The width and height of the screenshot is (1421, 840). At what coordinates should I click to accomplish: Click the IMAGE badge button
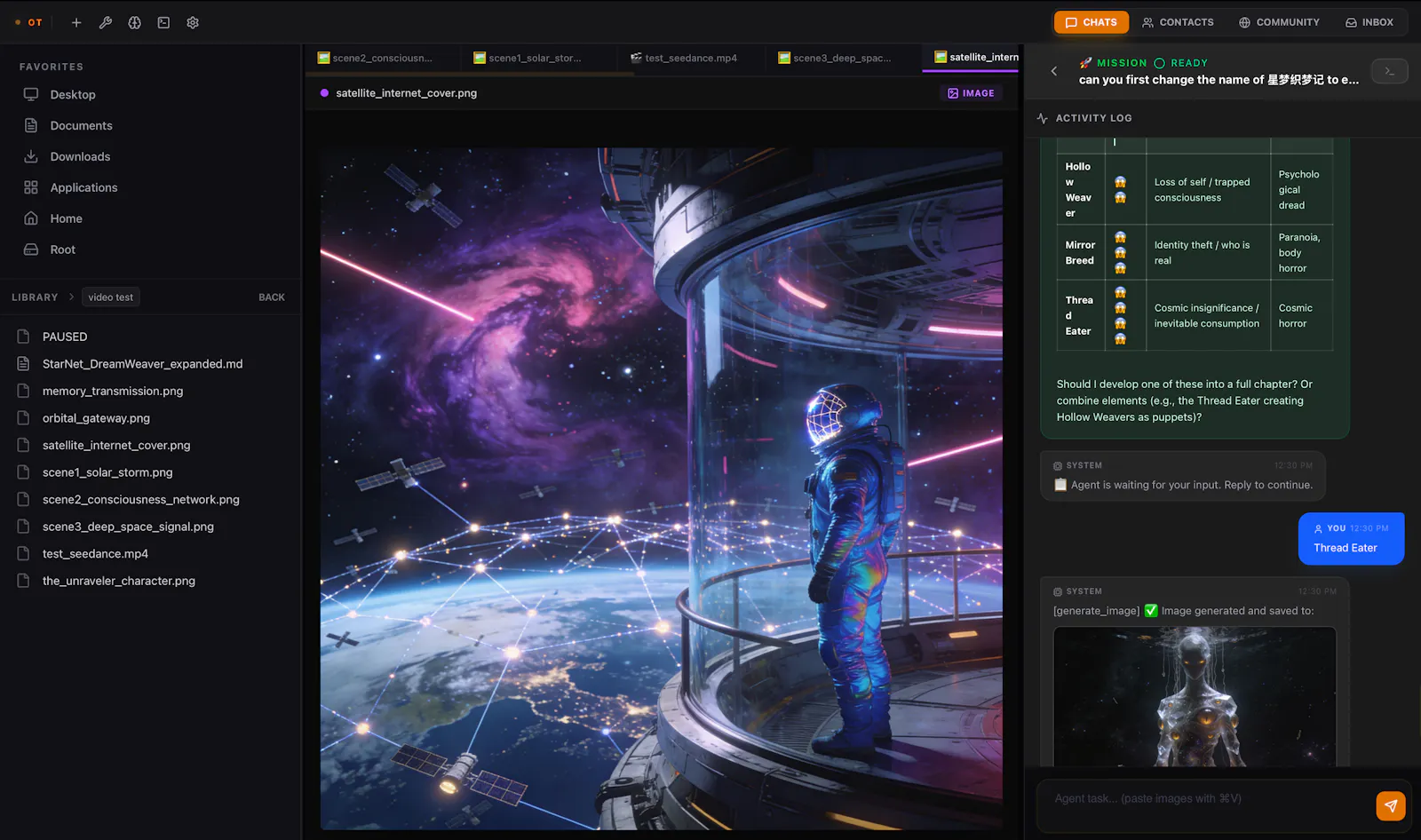(x=971, y=93)
